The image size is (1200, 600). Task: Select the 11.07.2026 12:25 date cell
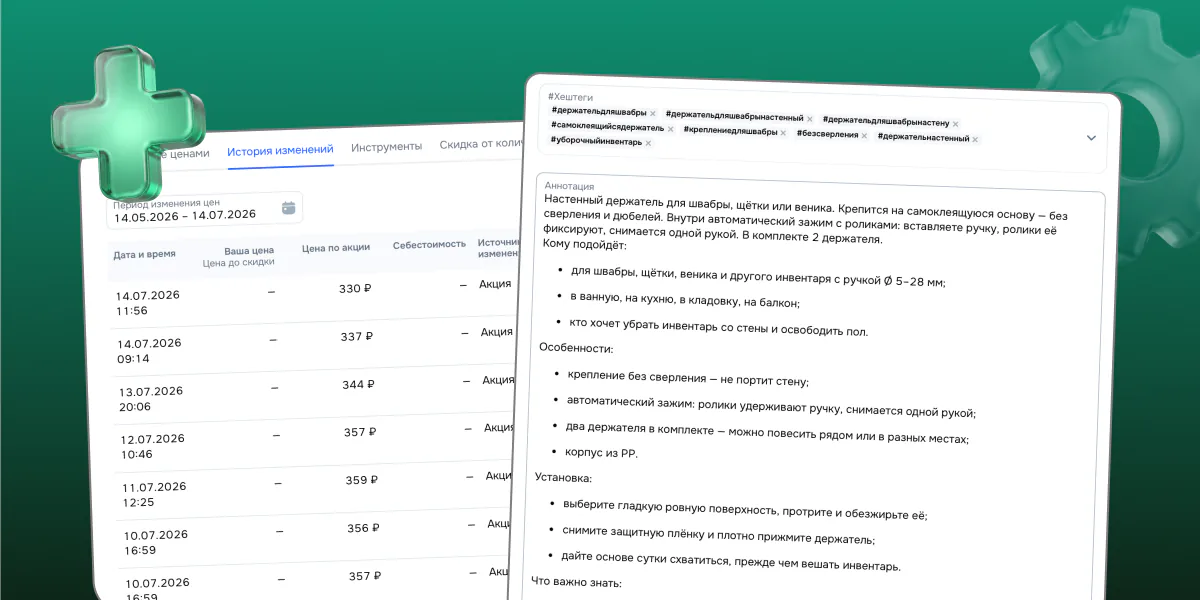[155, 494]
